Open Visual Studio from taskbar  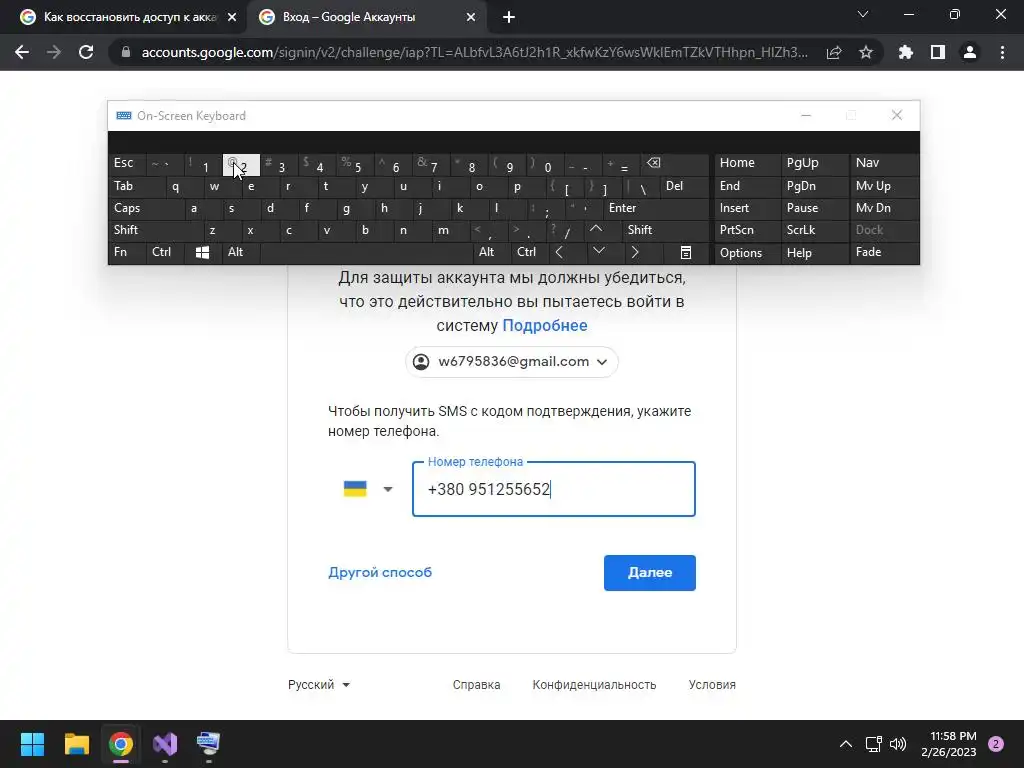(165, 744)
